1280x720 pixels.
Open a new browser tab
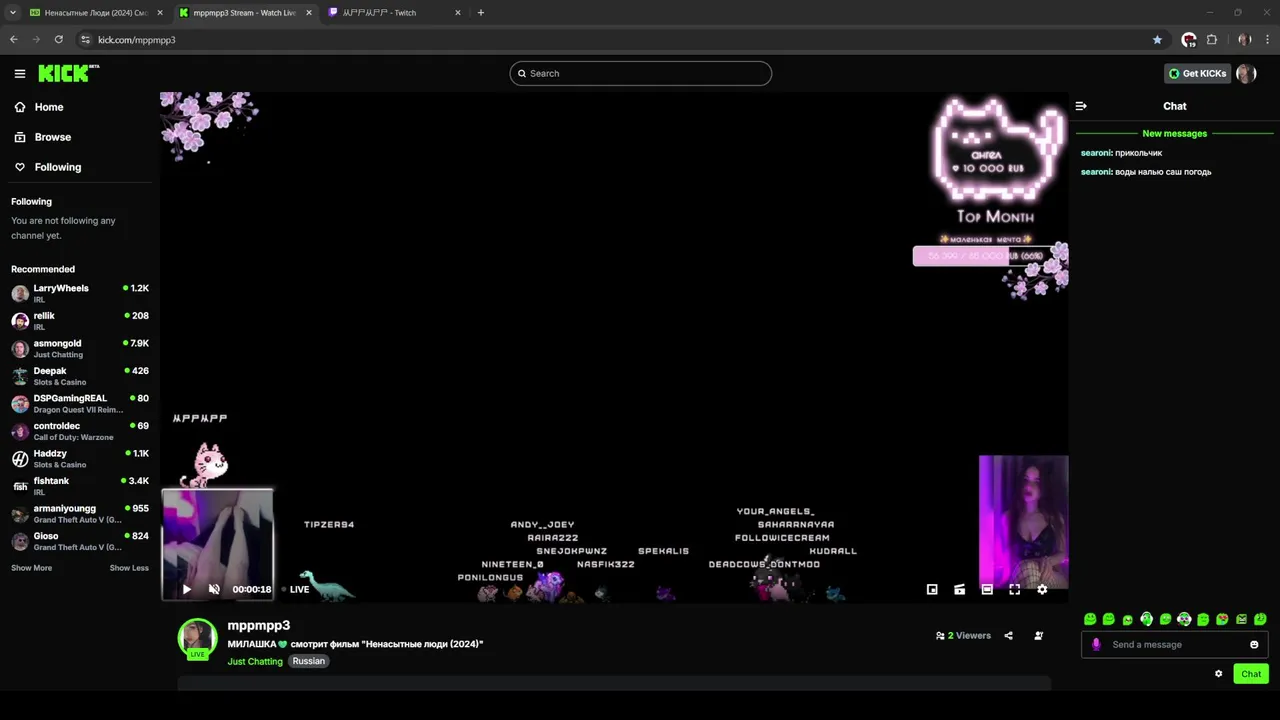tap(481, 13)
